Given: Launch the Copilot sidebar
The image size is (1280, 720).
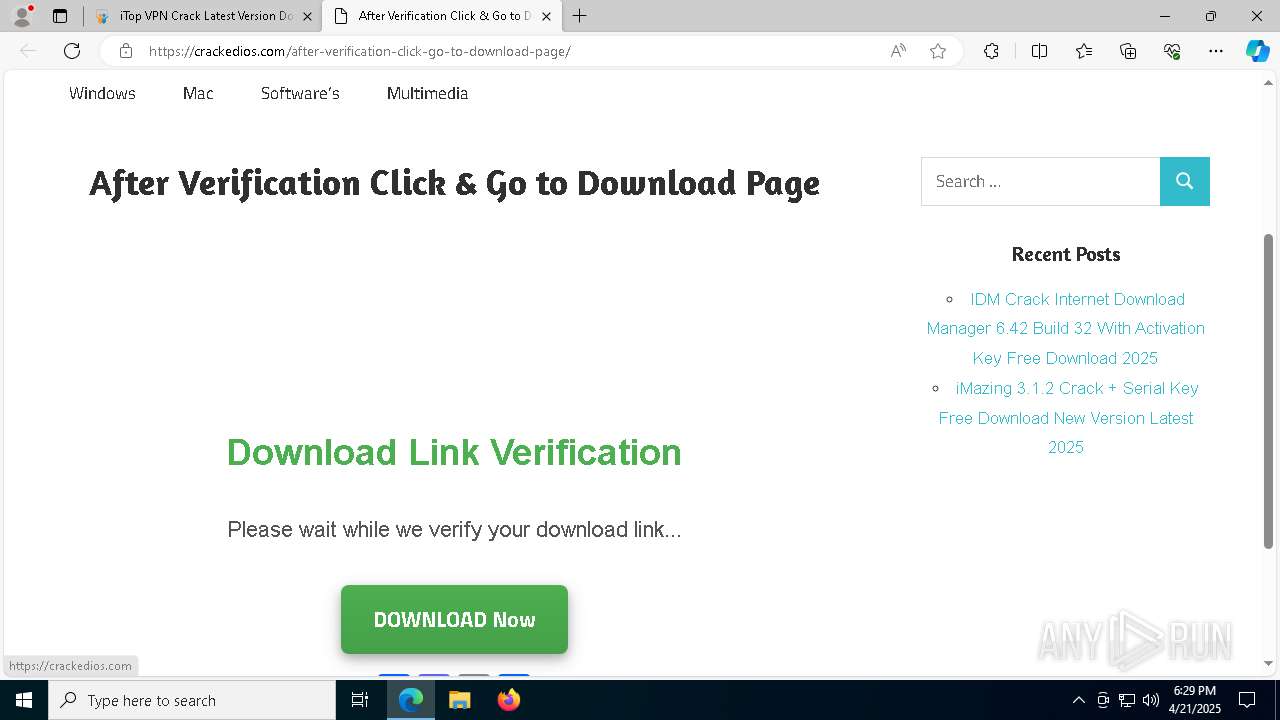Looking at the screenshot, I should (1257, 51).
